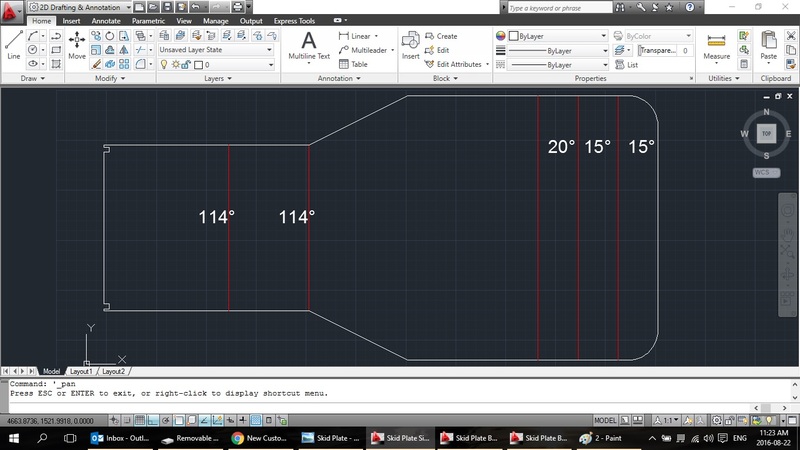Click the search binoculars icon
This screenshot has width=800, height=450.
[x=620, y=7]
